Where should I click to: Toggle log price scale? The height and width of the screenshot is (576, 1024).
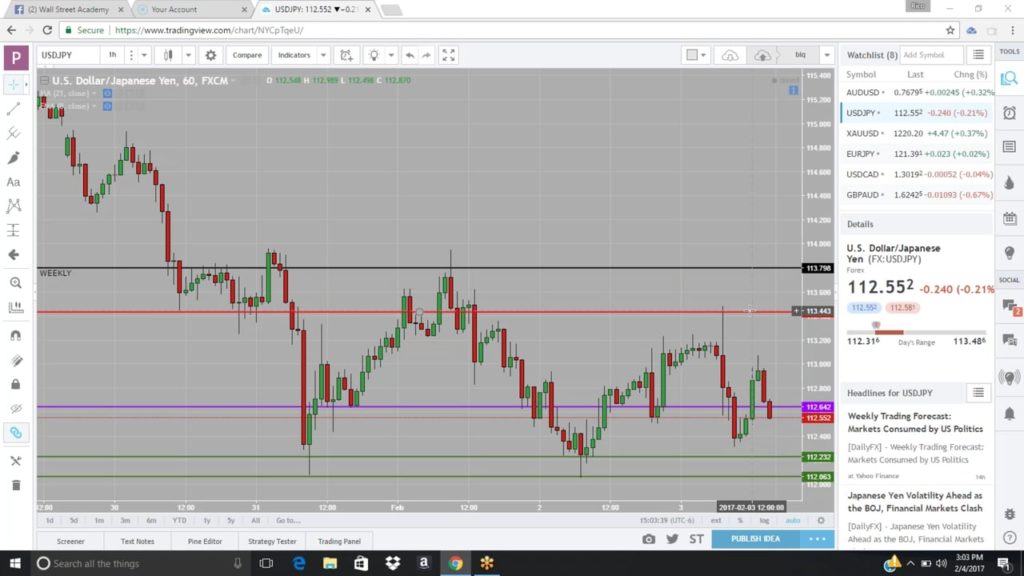coord(764,520)
